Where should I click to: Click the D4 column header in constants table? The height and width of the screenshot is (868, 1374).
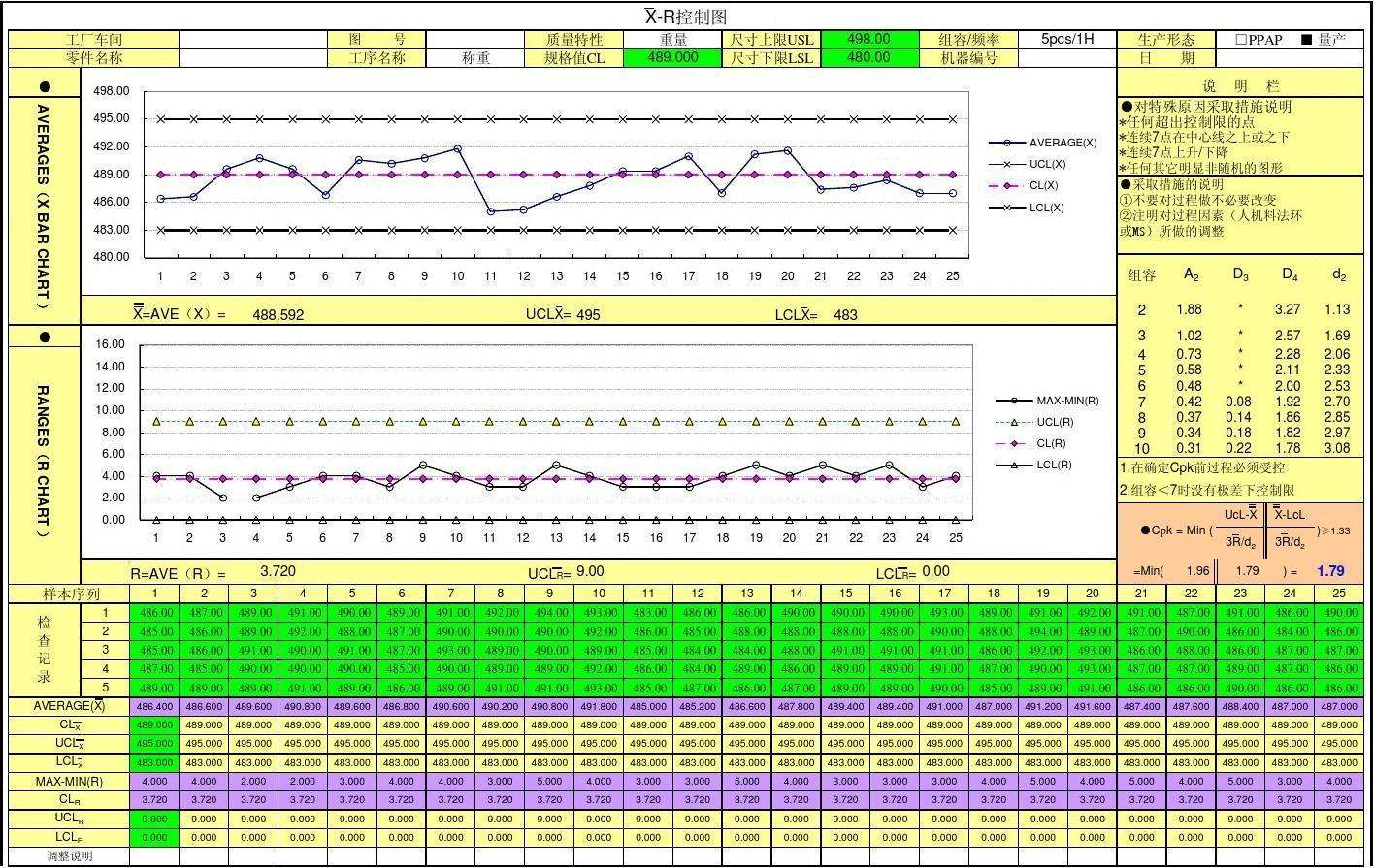click(x=1290, y=275)
